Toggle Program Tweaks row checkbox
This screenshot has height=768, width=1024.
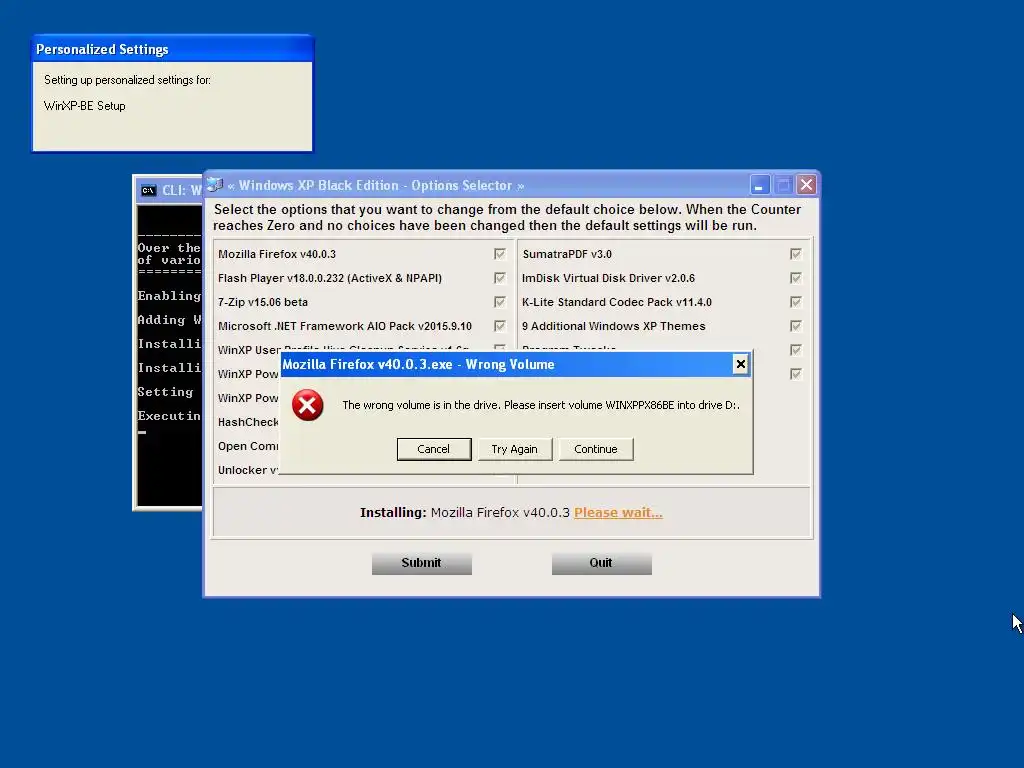[795, 350]
